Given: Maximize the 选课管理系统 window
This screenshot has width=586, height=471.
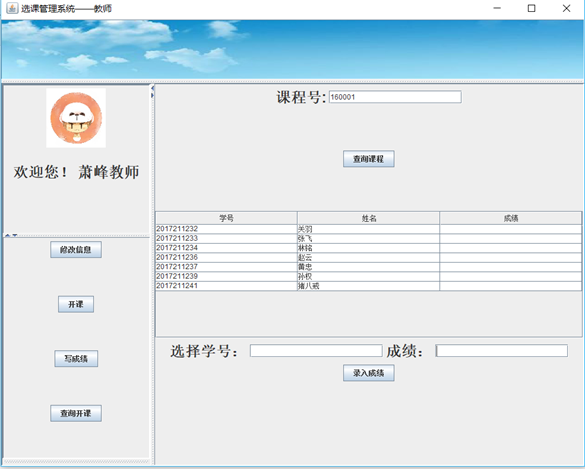Looking at the screenshot, I should tap(531, 8).
